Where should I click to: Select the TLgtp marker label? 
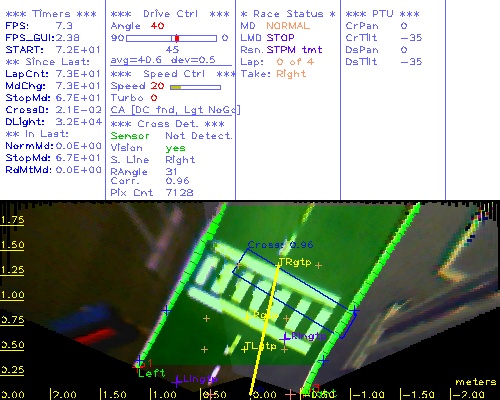coord(260,346)
